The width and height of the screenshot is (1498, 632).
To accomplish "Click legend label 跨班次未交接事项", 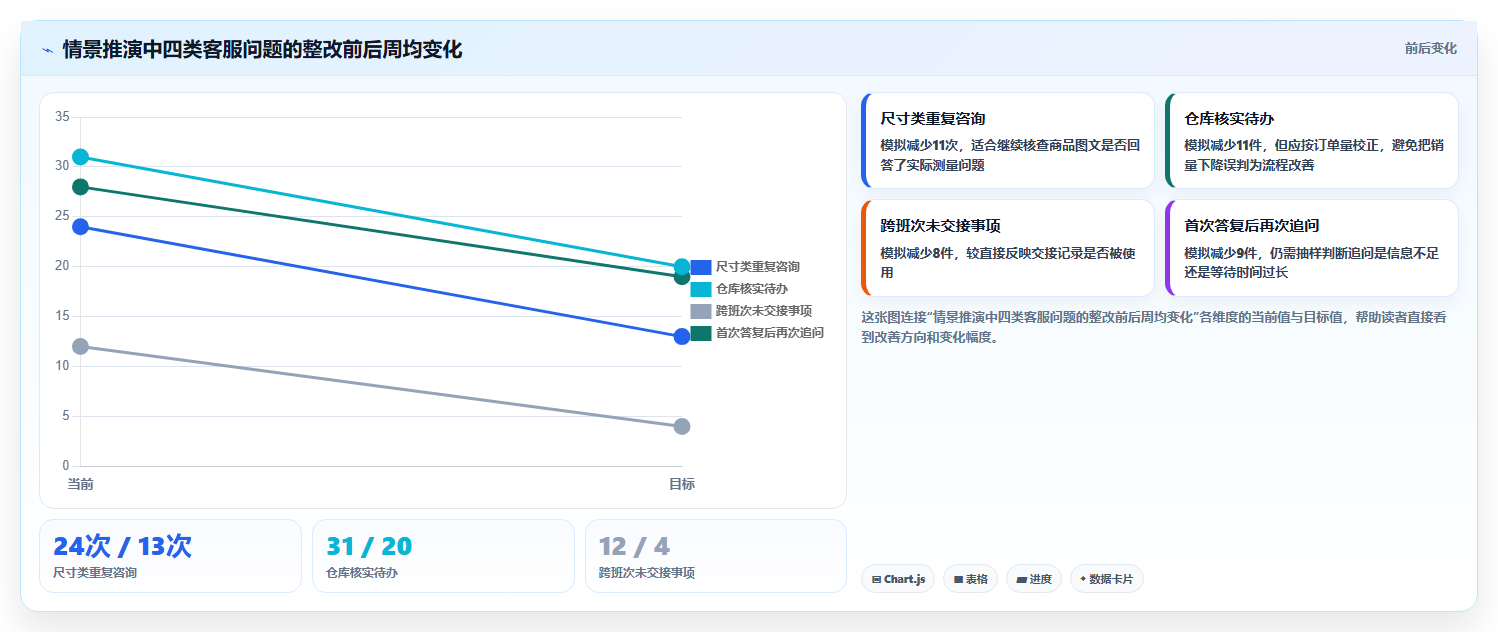I will pyautogui.click(x=764, y=311).
